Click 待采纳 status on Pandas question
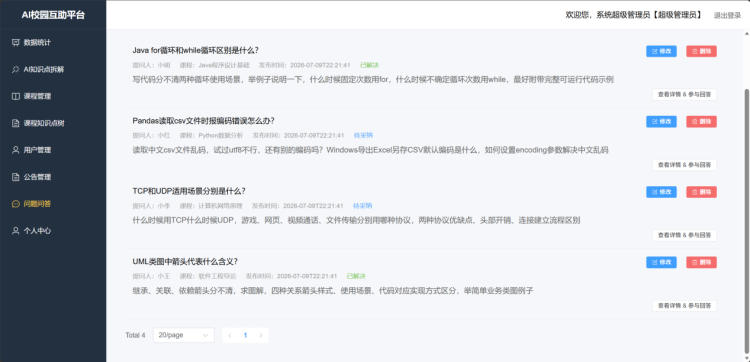Screen dimensions: 750x362 pyautogui.click(x=363, y=135)
